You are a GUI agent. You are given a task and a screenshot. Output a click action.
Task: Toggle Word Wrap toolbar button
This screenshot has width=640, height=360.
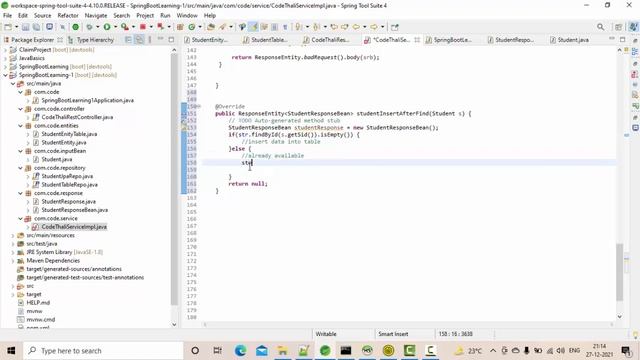click(264, 27)
